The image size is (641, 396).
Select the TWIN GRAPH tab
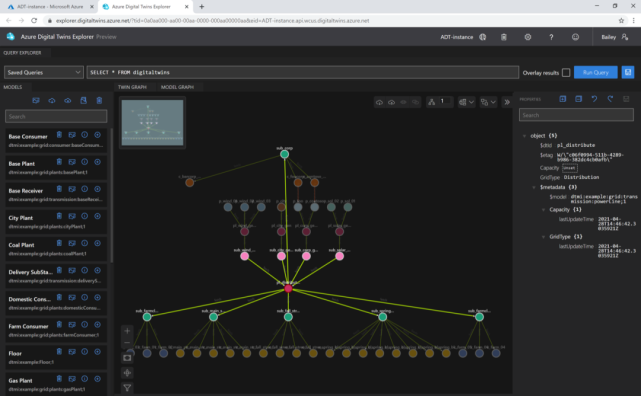tap(132, 87)
